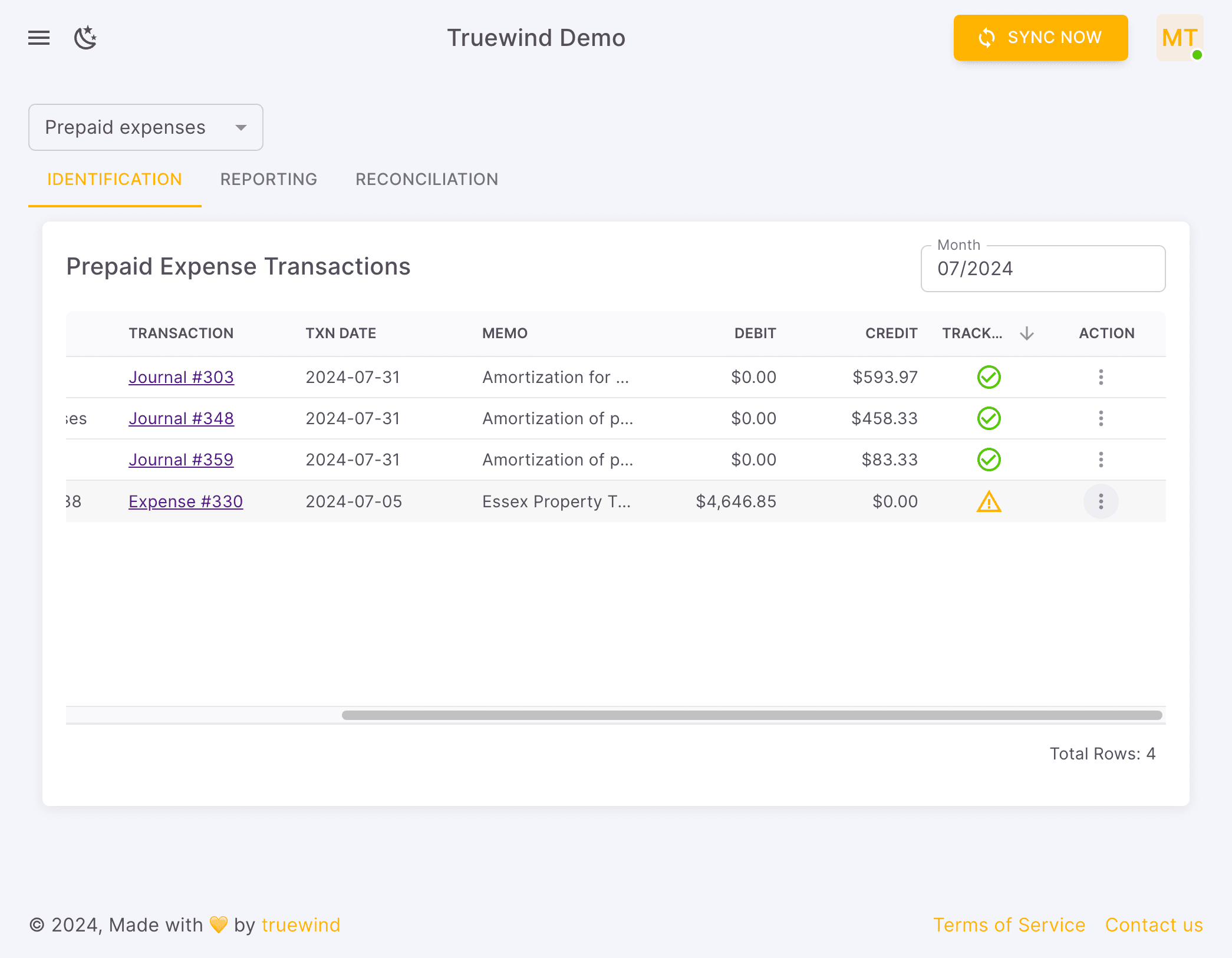The image size is (1232, 958).
Task: Switch to the RECONCILIATION tab
Action: (x=426, y=179)
